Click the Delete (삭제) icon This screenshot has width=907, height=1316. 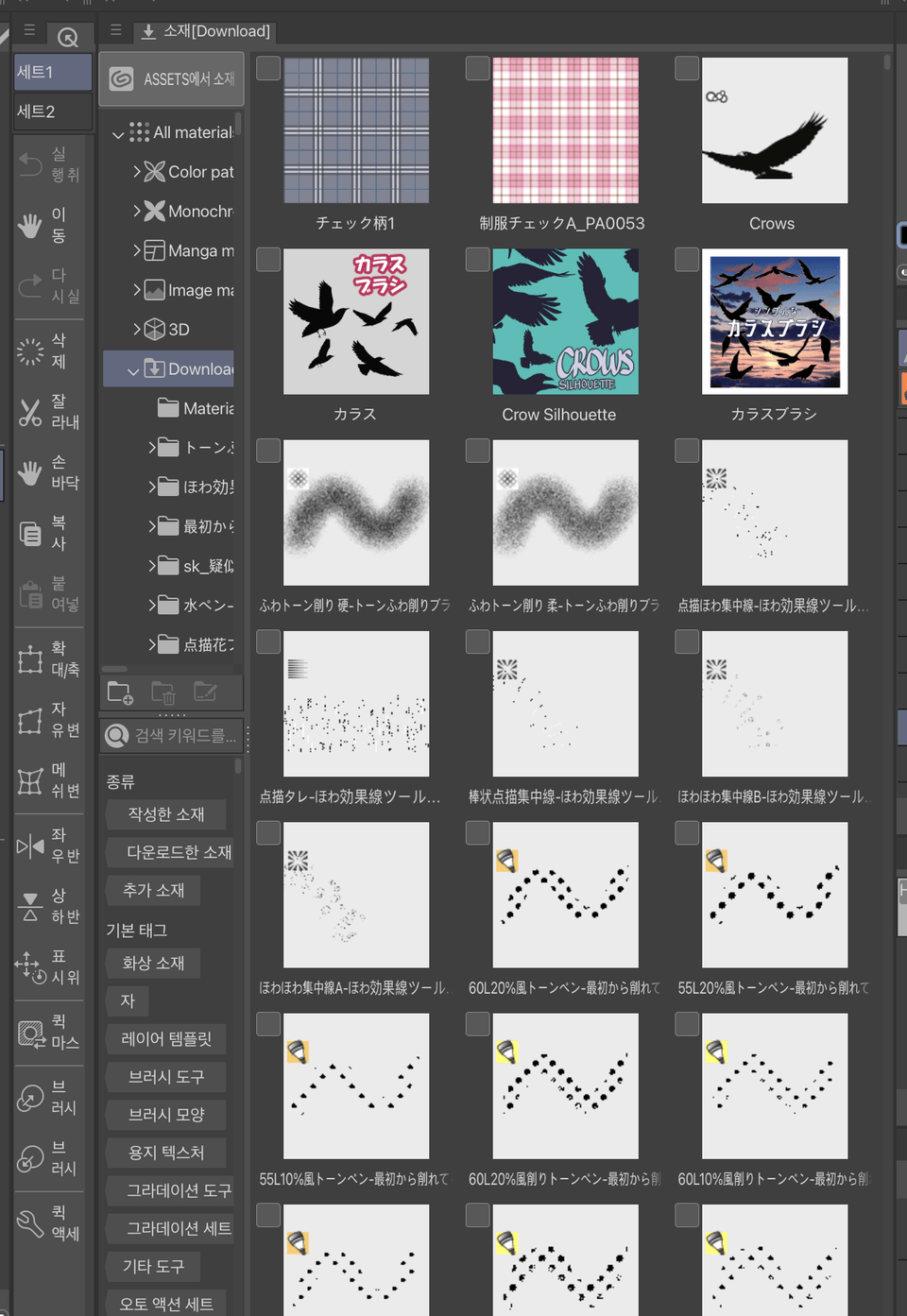pos(30,351)
